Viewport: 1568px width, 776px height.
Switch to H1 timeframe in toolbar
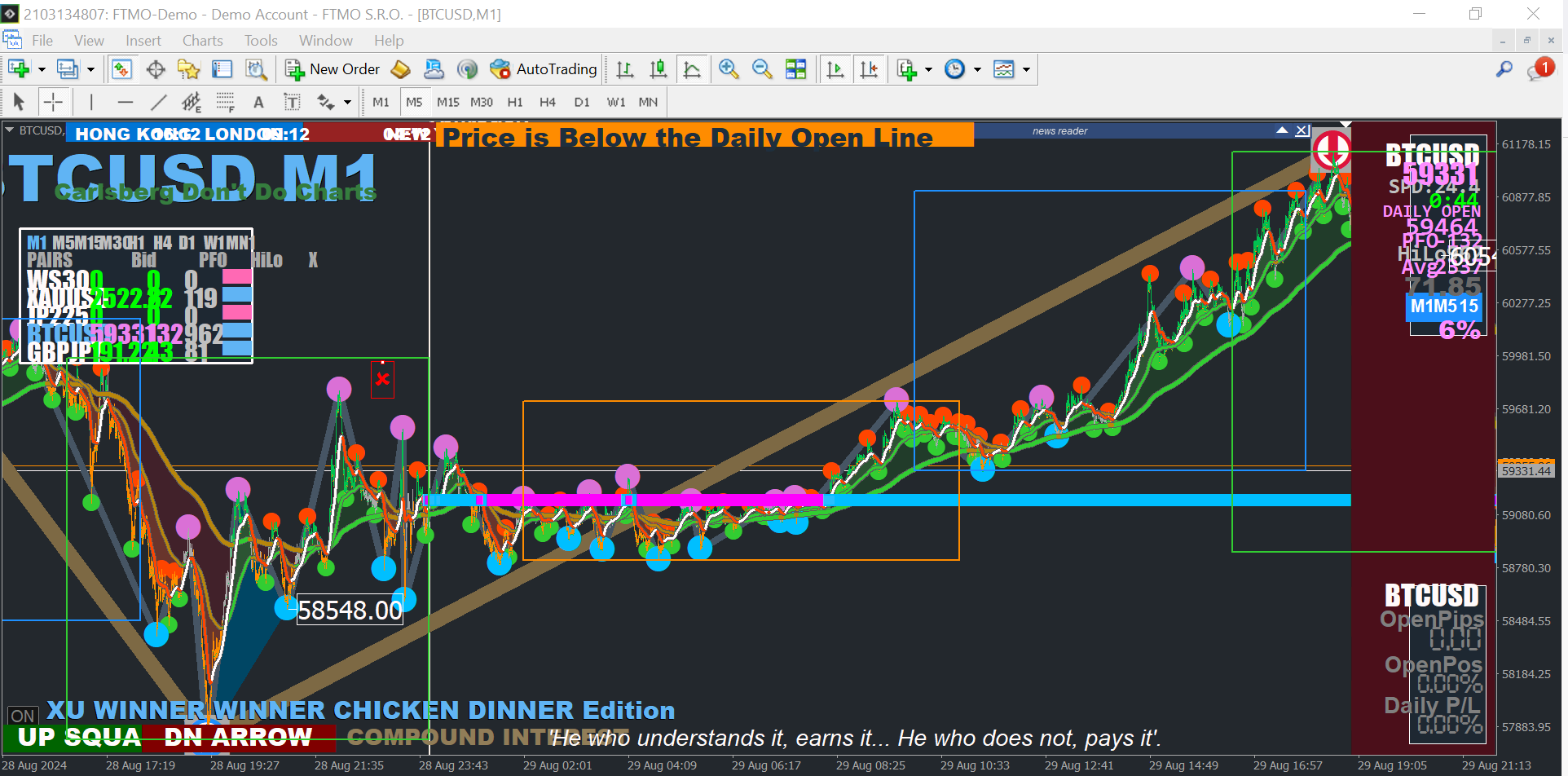point(515,102)
